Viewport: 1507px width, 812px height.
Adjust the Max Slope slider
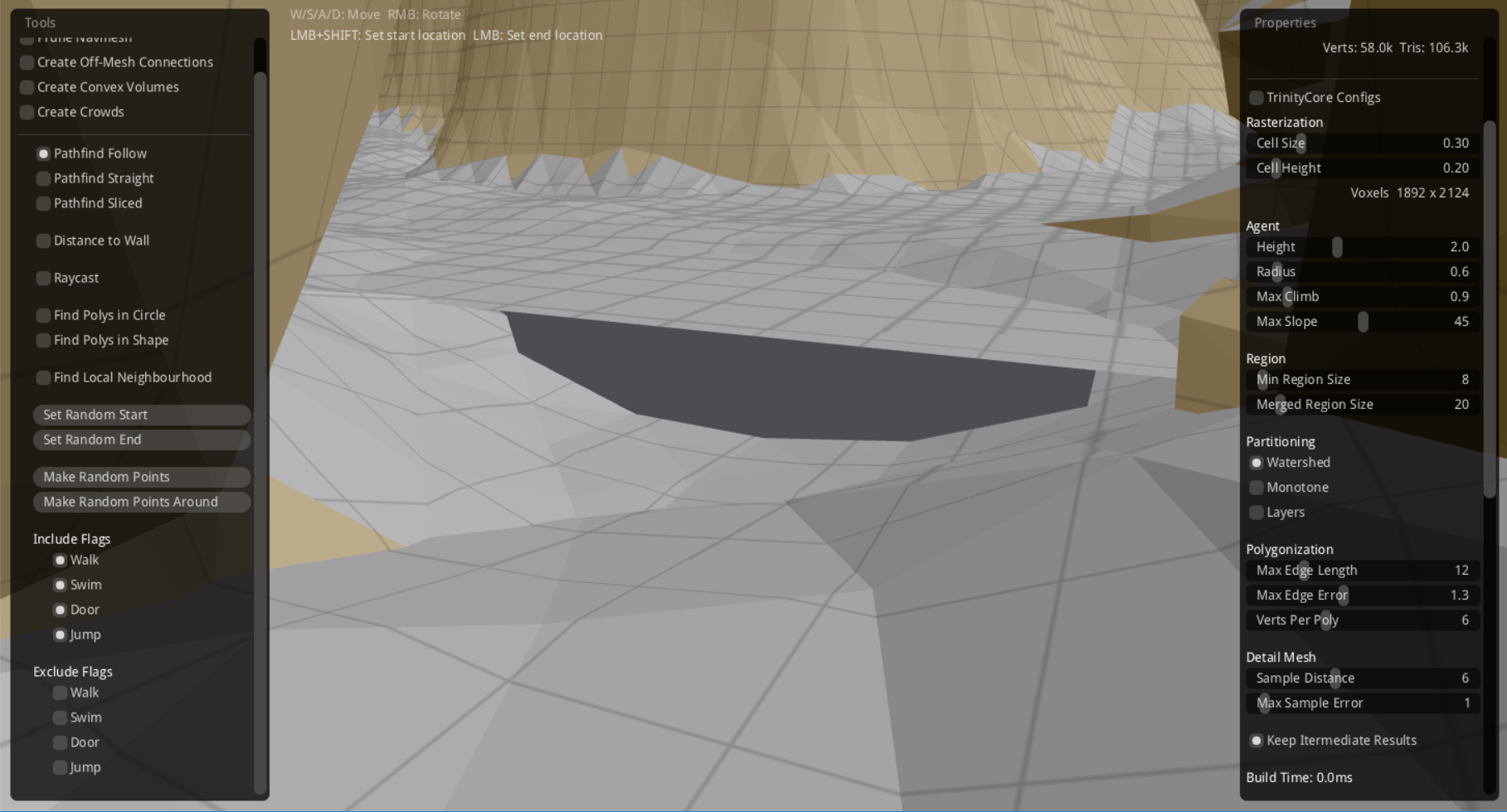click(1363, 322)
